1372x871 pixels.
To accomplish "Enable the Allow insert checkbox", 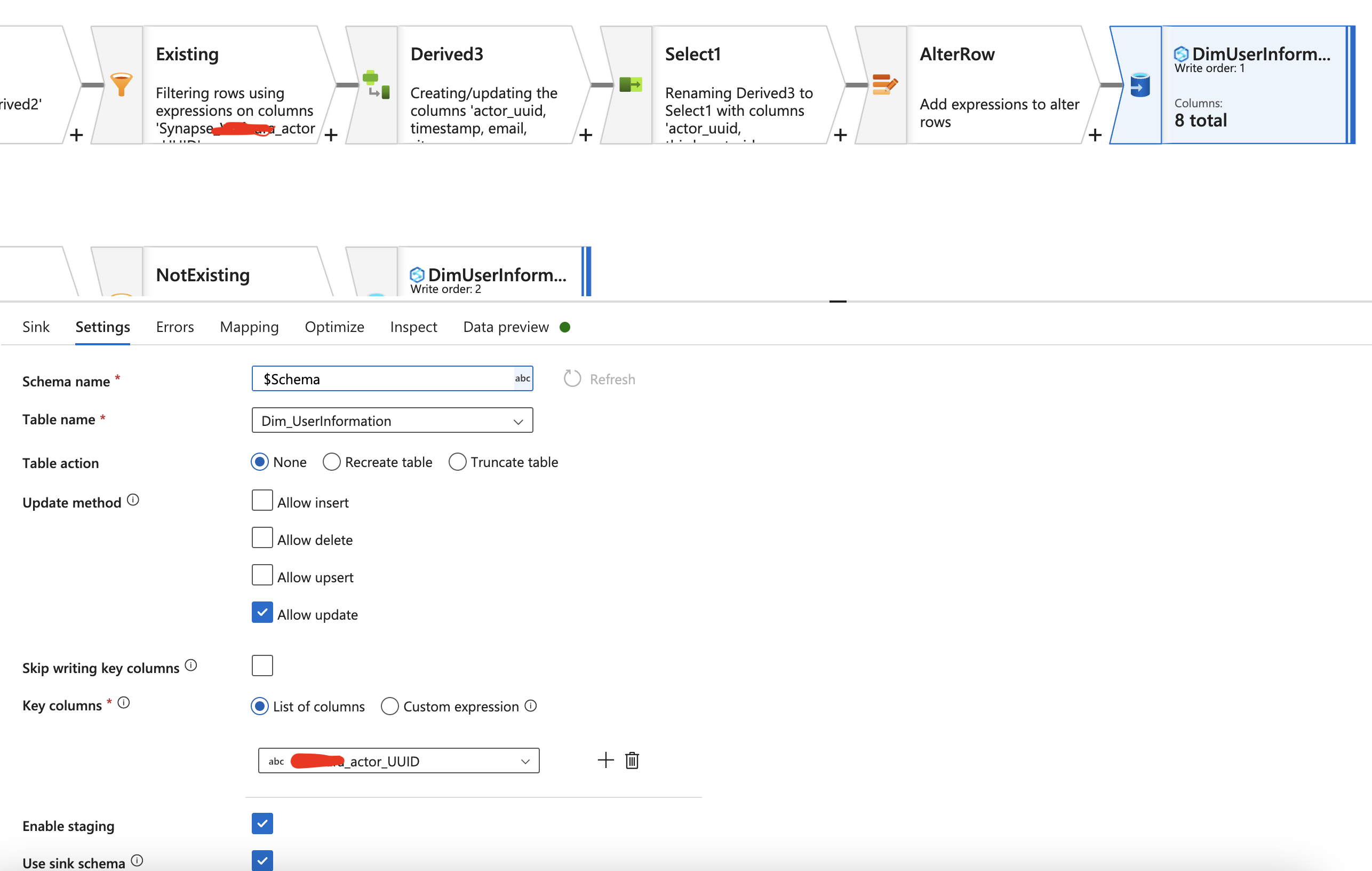I will click(262, 501).
